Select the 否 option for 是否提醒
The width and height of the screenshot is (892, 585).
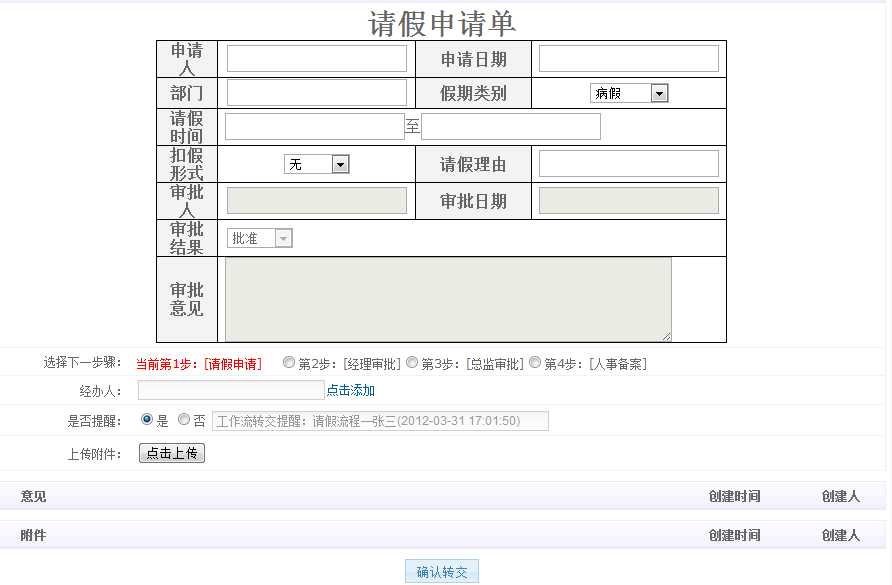[182, 420]
